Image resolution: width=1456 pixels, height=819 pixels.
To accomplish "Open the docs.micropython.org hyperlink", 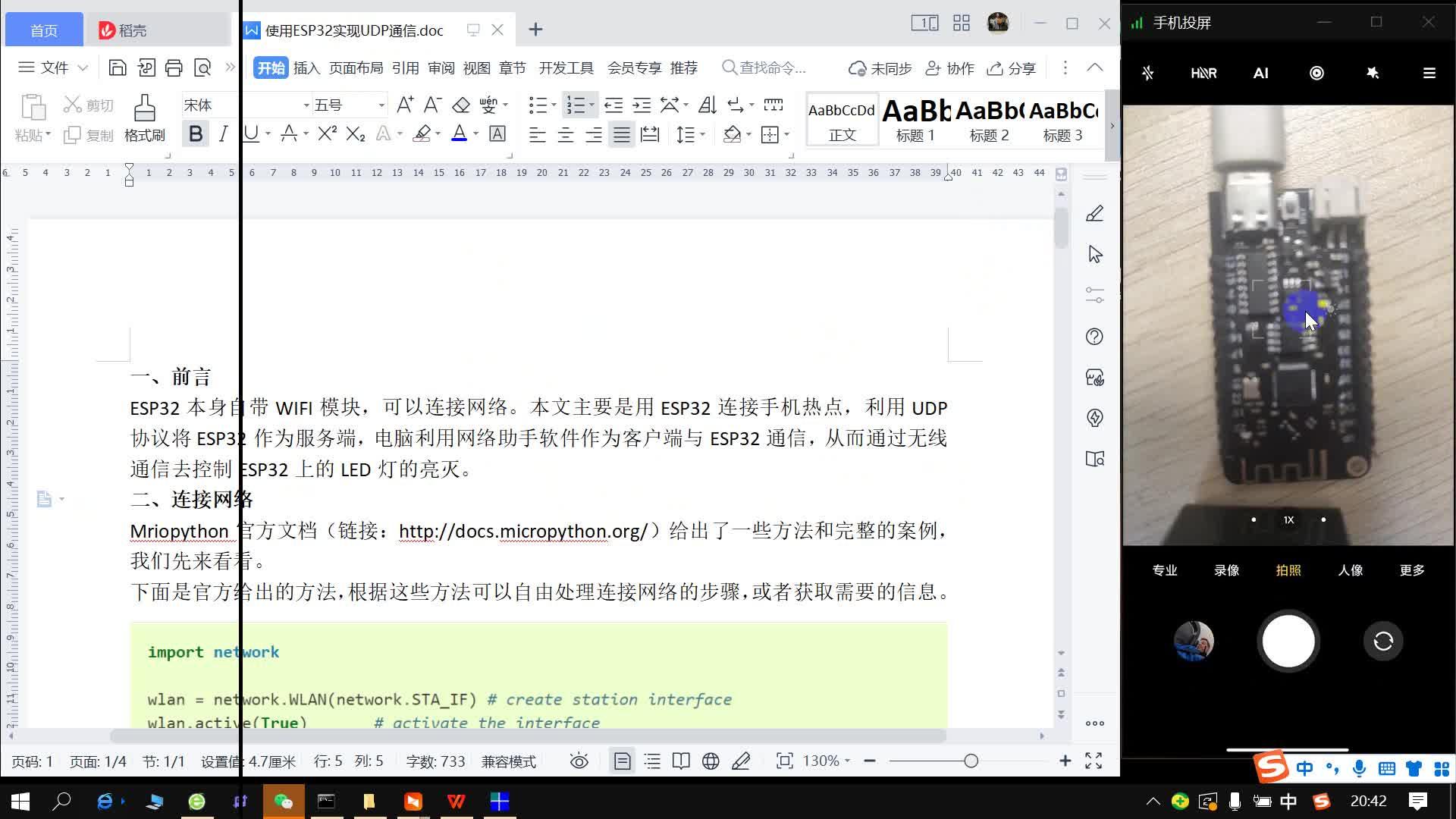I will (x=523, y=531).
